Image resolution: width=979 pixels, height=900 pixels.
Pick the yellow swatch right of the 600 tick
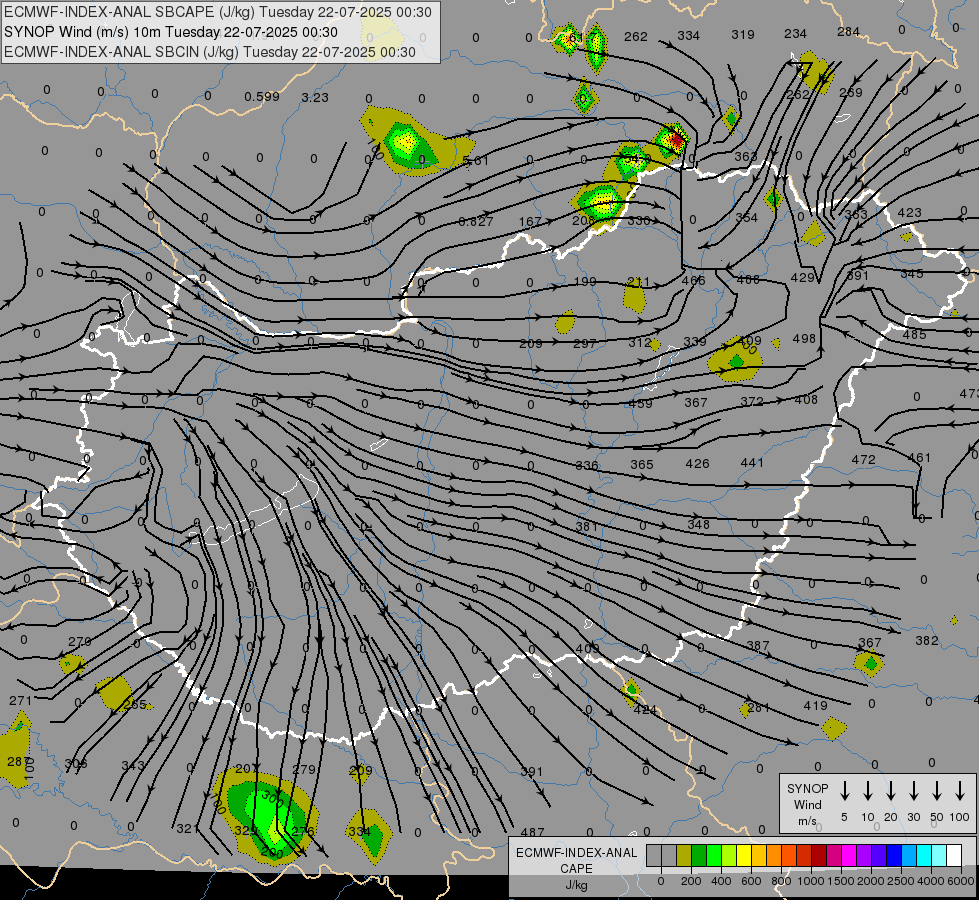(x=759, y=856)
